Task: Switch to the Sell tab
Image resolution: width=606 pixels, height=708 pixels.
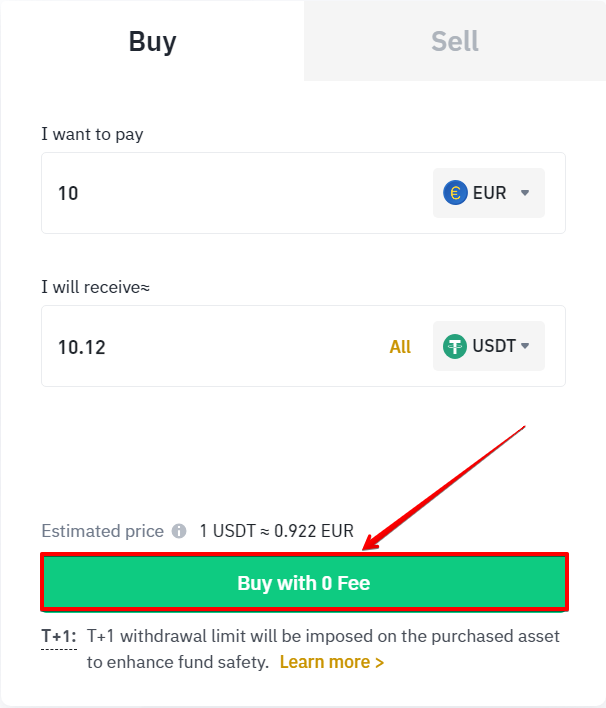Action: coord(455,41)
